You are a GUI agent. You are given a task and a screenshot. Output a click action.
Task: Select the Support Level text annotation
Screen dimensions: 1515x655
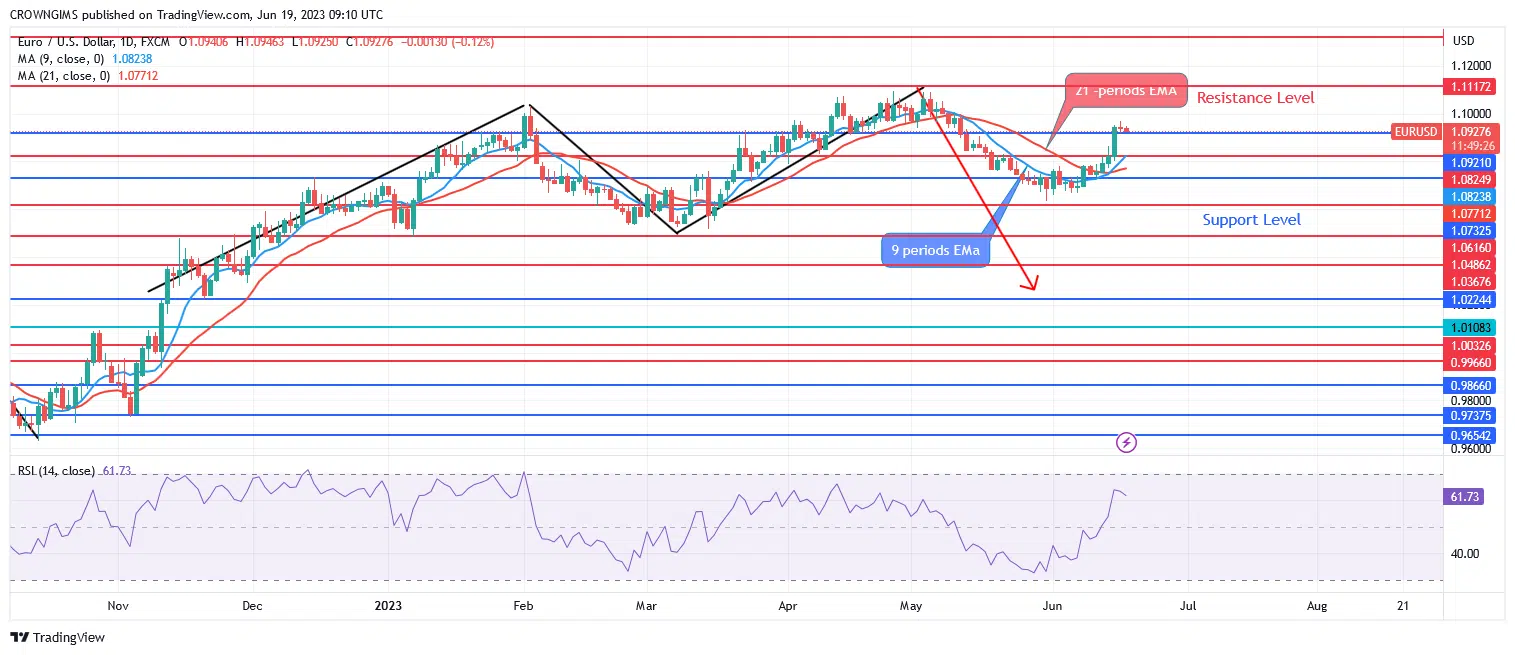[1251, 220]
